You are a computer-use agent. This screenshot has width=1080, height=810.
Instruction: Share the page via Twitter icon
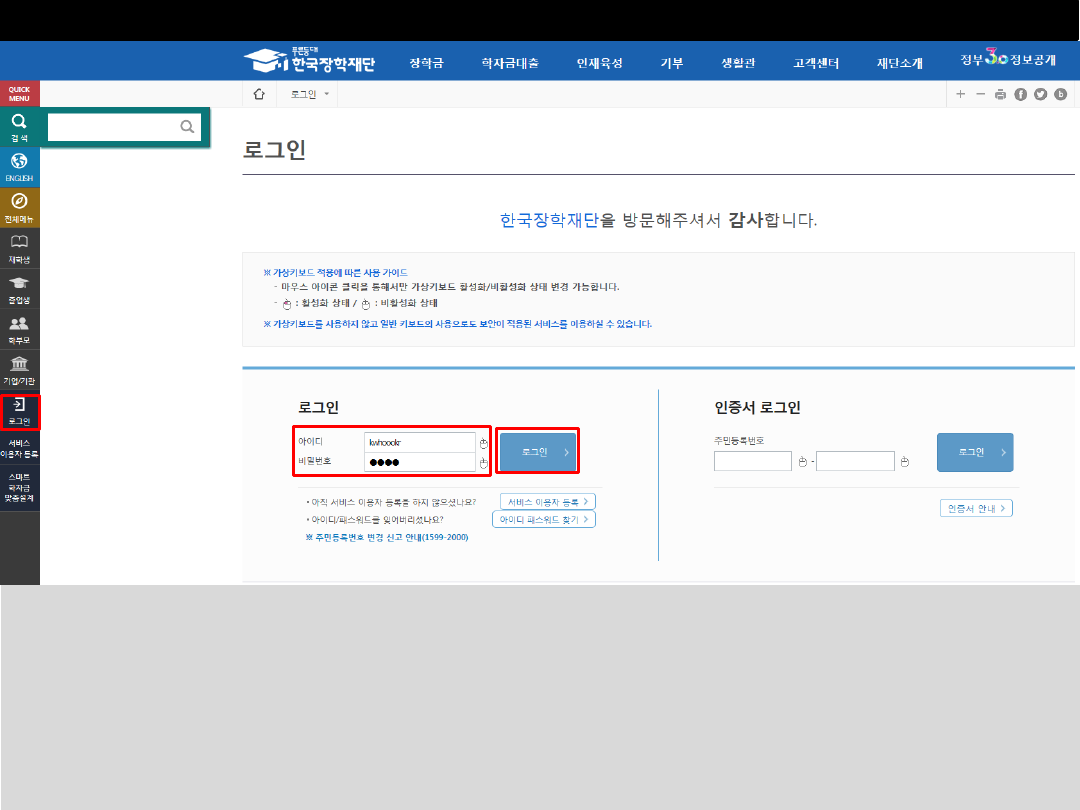pyautogui.click(x=1040, y=94)
